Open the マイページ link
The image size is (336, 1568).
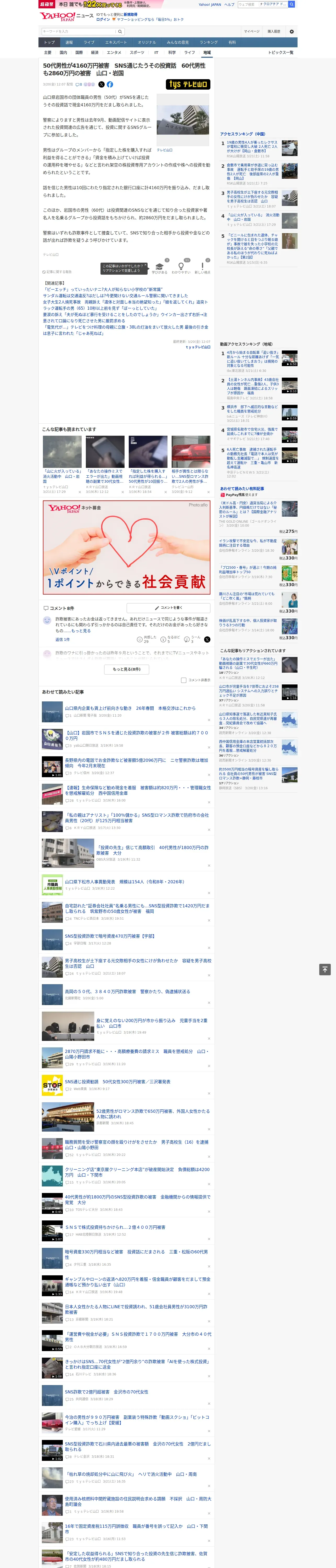click(252, 32)
